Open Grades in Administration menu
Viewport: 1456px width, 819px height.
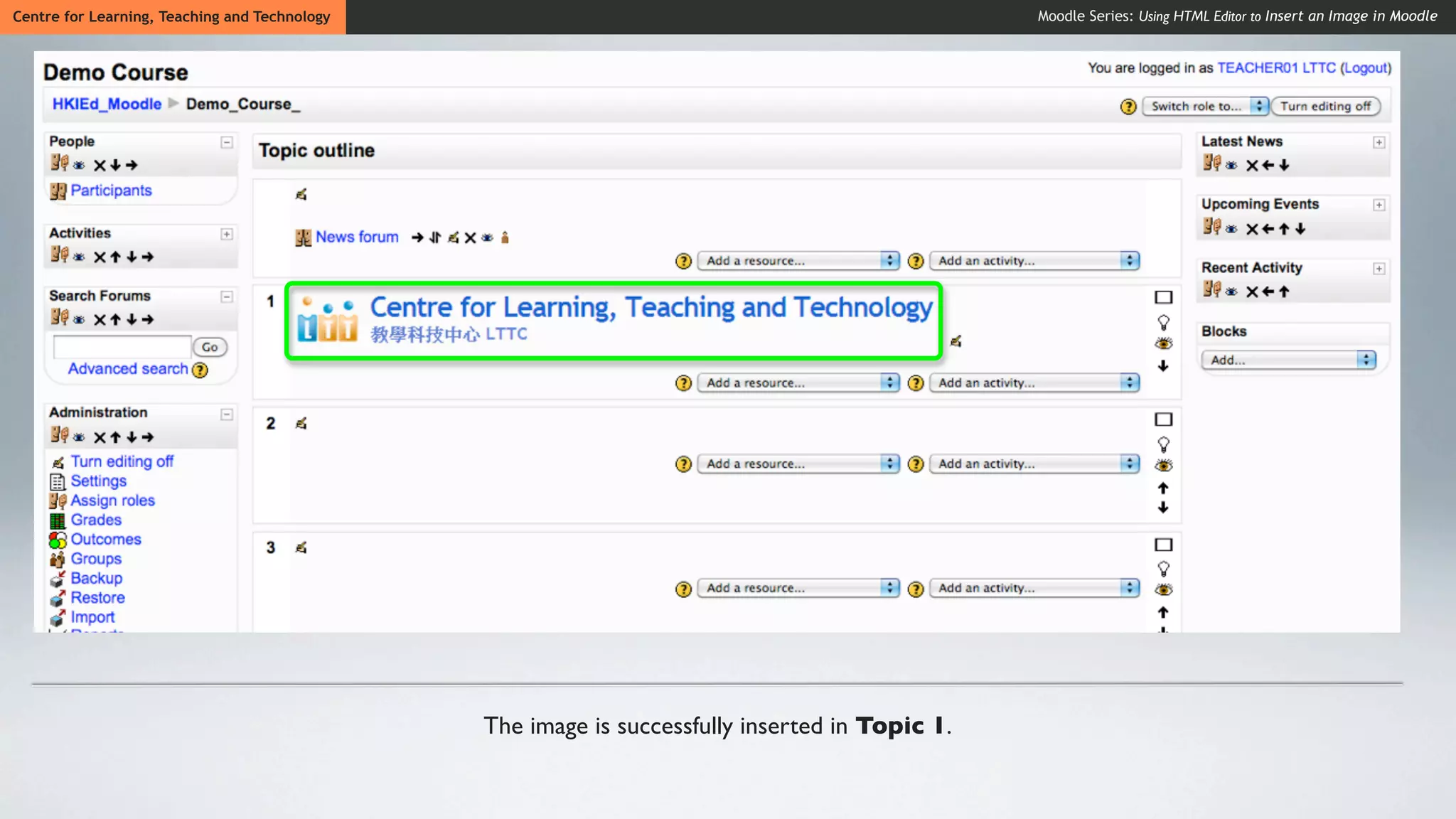[96, 520]
